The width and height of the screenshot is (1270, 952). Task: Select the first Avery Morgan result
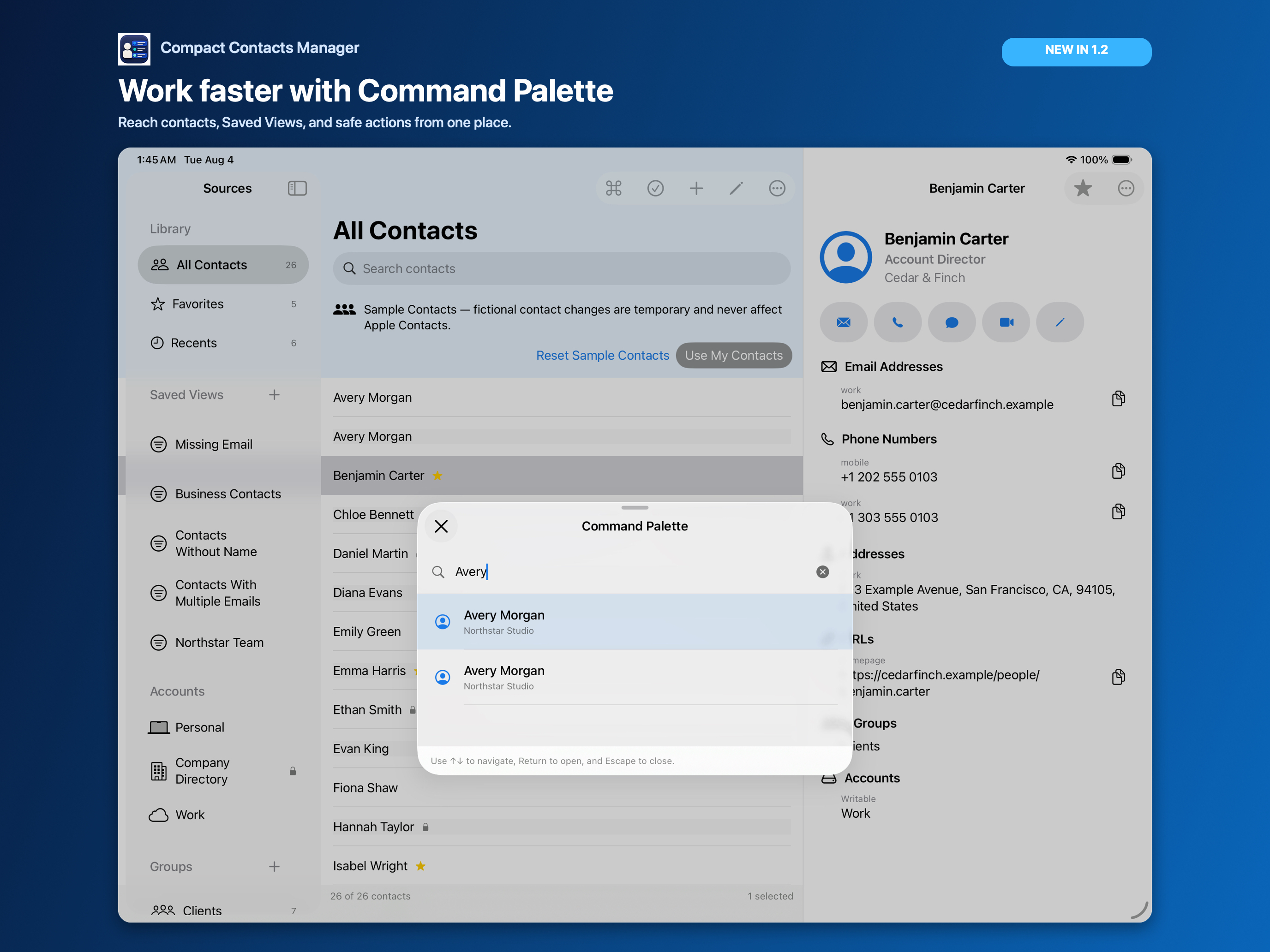coord(635,621)
